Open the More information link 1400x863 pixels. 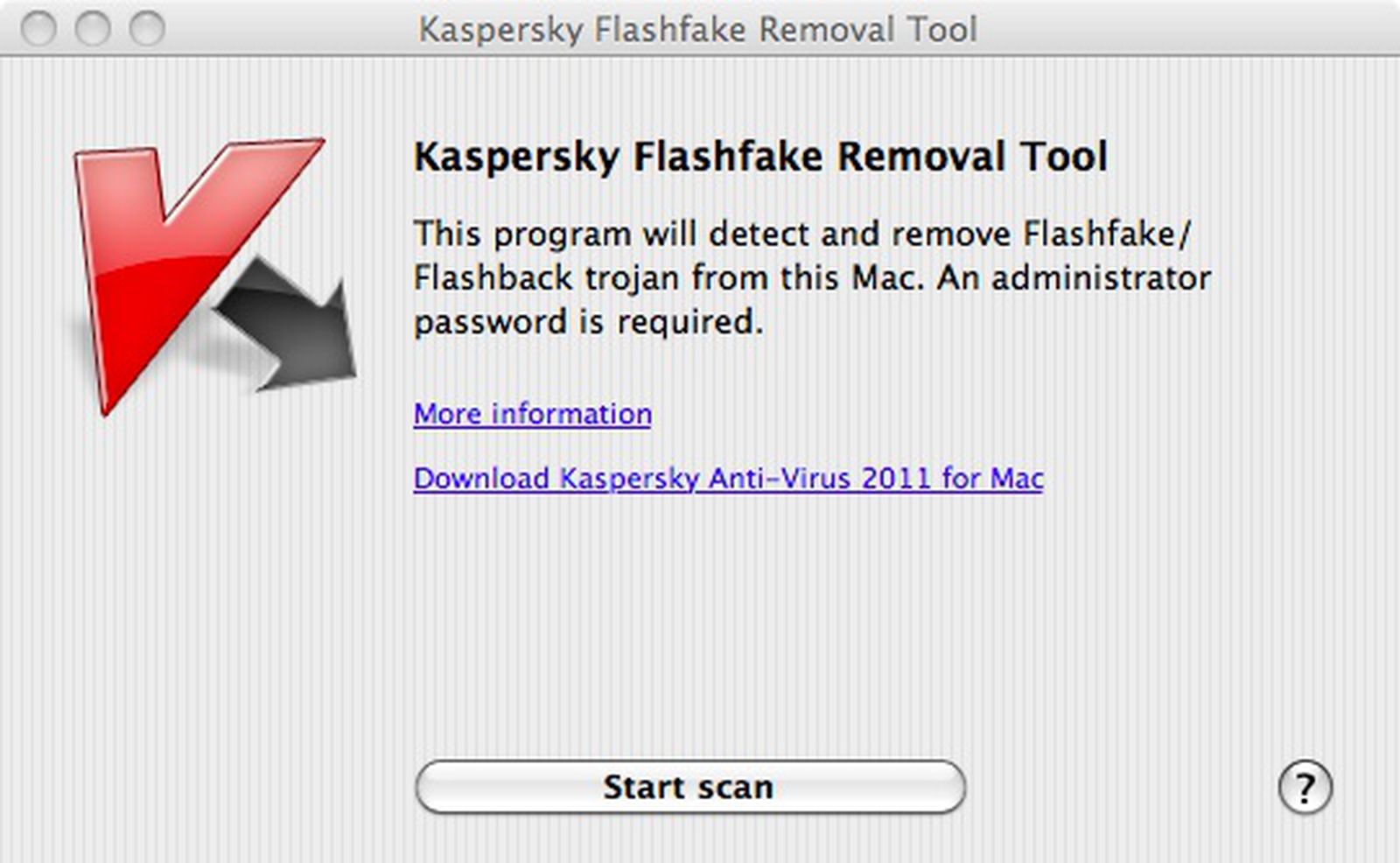coord(532,413)
